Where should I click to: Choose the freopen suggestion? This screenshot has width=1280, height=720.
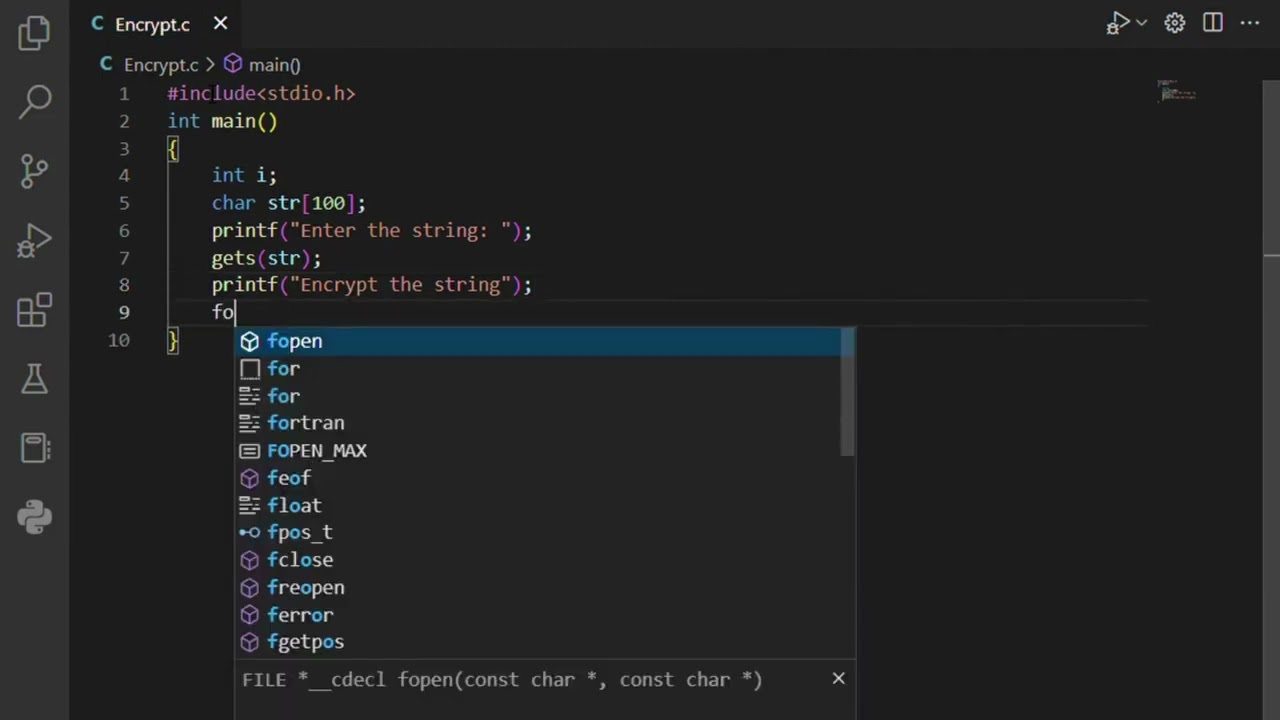tap(545, 588)
